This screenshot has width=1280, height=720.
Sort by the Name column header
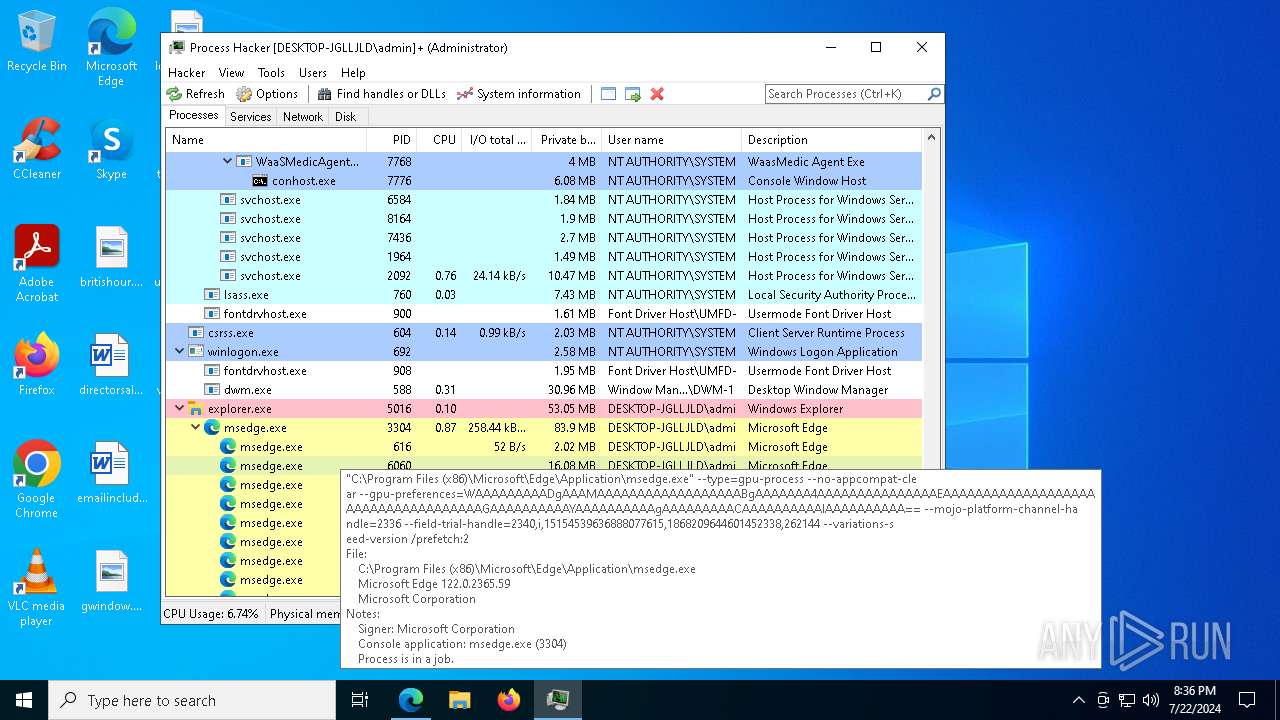pos(266,140)
